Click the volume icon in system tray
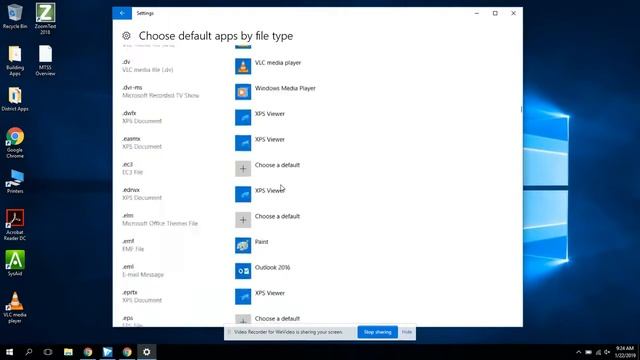This screenshot has height=360, width=640. tap(608, 352)
